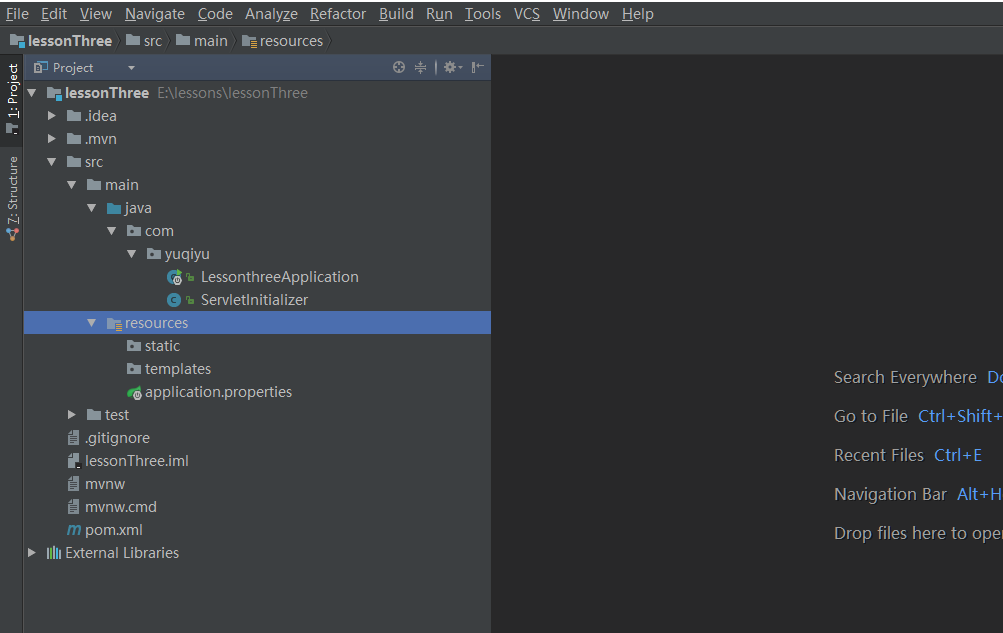The width and height of the screenshot is (1003, 633).
Task: Expand the test folder
Action: 72,415
